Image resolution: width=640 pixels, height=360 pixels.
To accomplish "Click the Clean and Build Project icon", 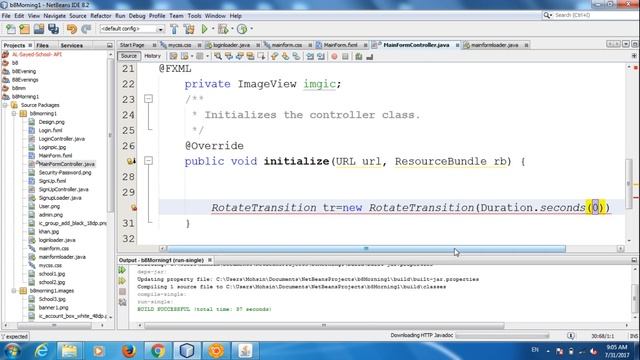I will (189, 29).
